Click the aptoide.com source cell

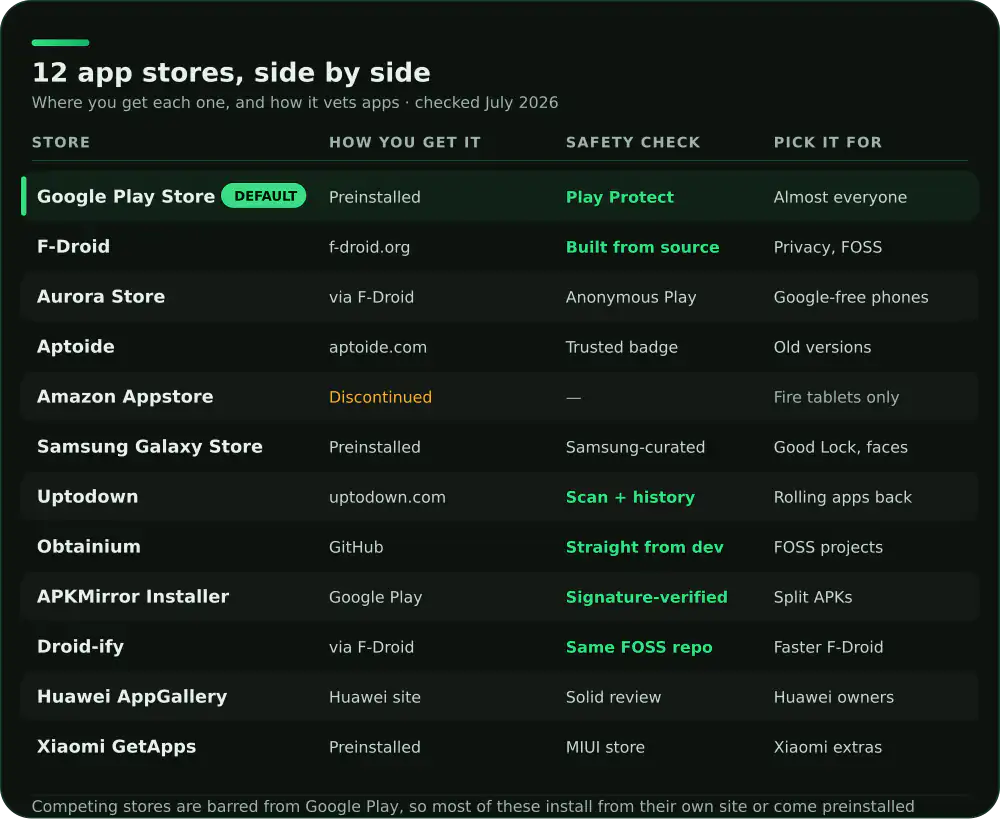click(378, 347)
